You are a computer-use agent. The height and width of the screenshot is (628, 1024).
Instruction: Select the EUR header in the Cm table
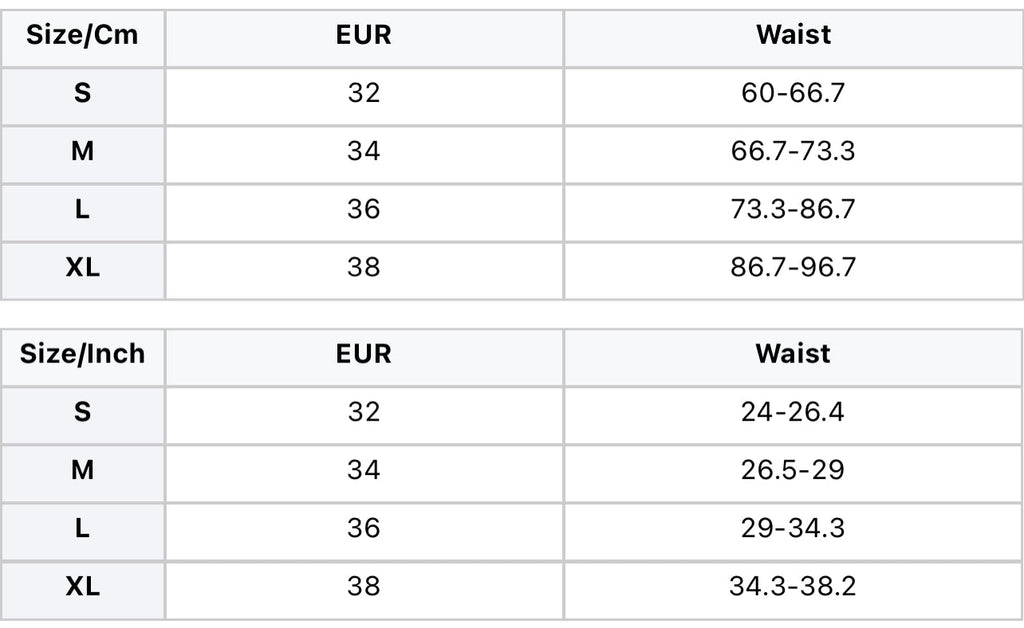click(x=364, y=35)
